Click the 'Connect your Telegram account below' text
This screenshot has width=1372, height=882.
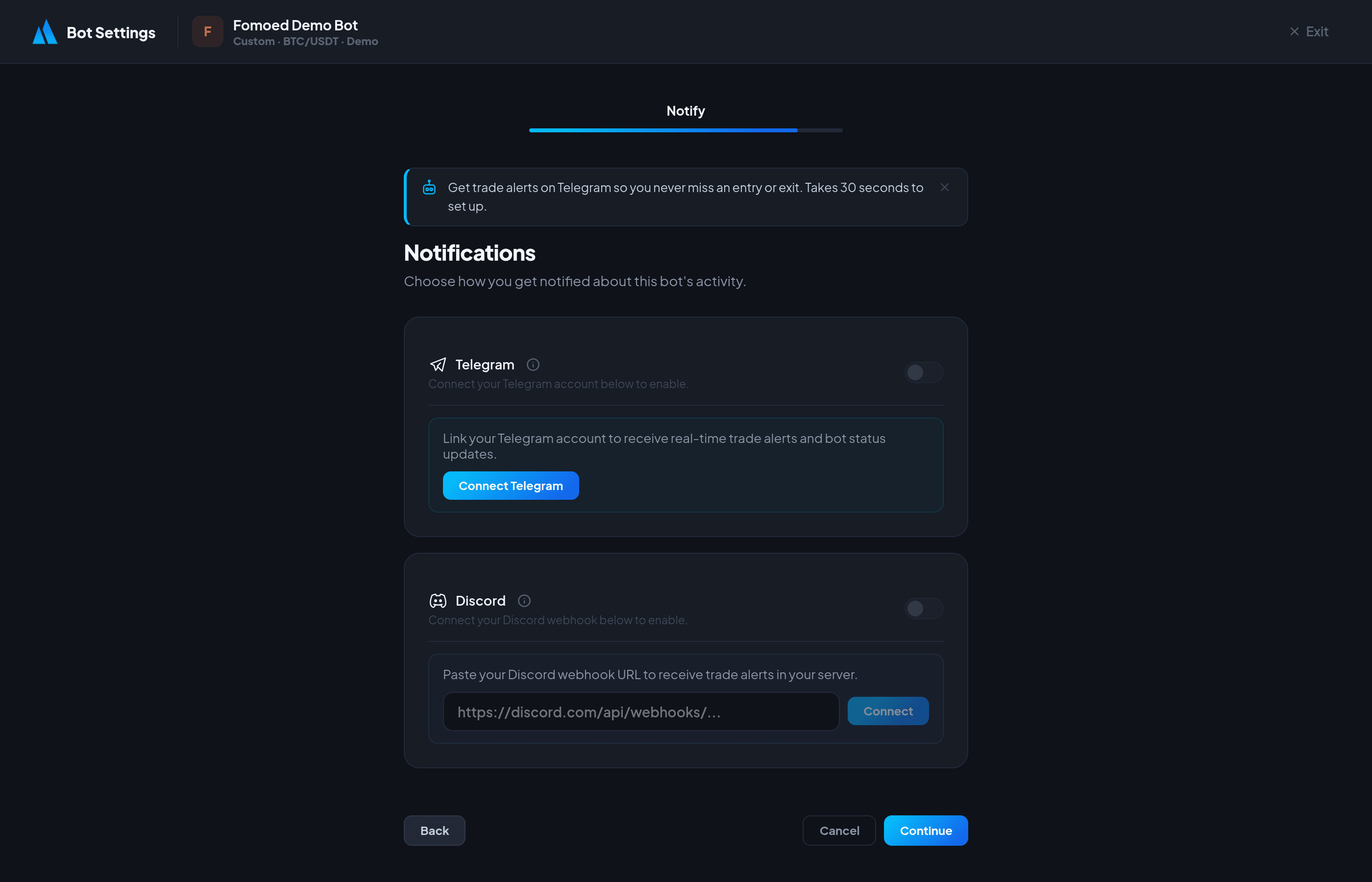tap(558, 384)
